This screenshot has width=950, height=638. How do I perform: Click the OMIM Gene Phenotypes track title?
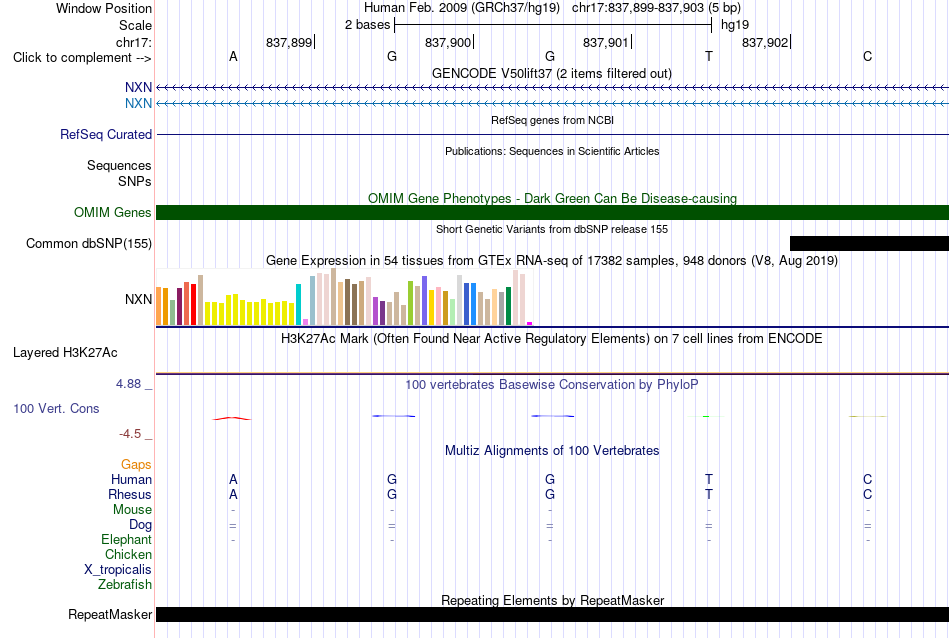[552, 198]
